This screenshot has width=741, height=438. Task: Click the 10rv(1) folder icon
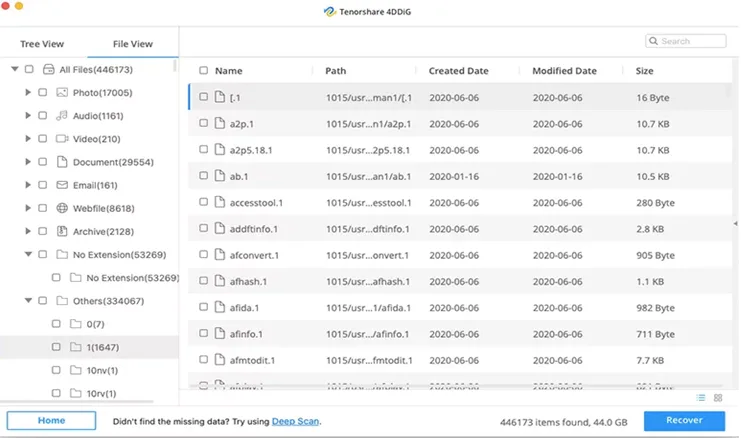(76, 393)
